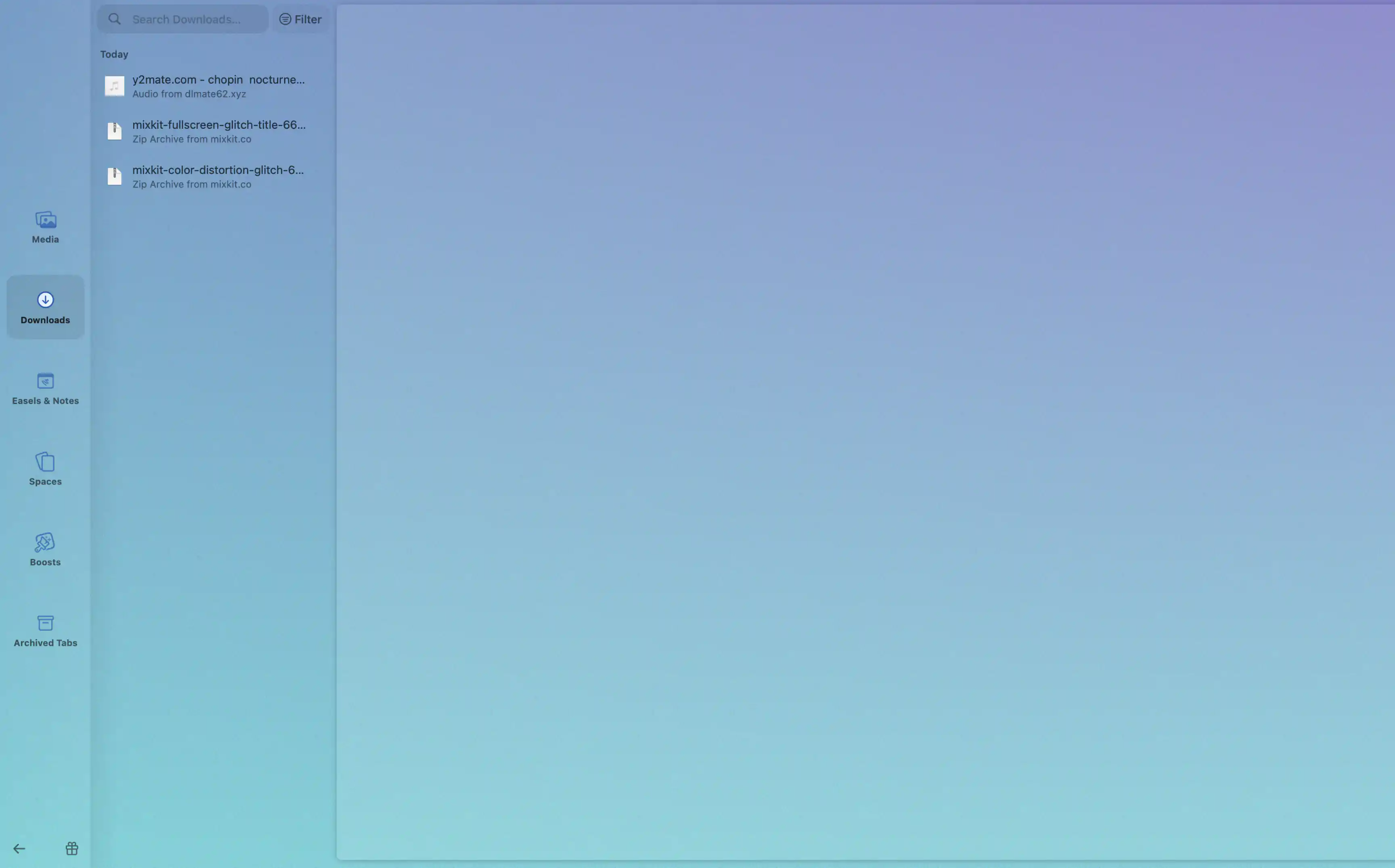Select the Downloads section icon
The height and width of the screenshot is (868, 1395).
46,300
